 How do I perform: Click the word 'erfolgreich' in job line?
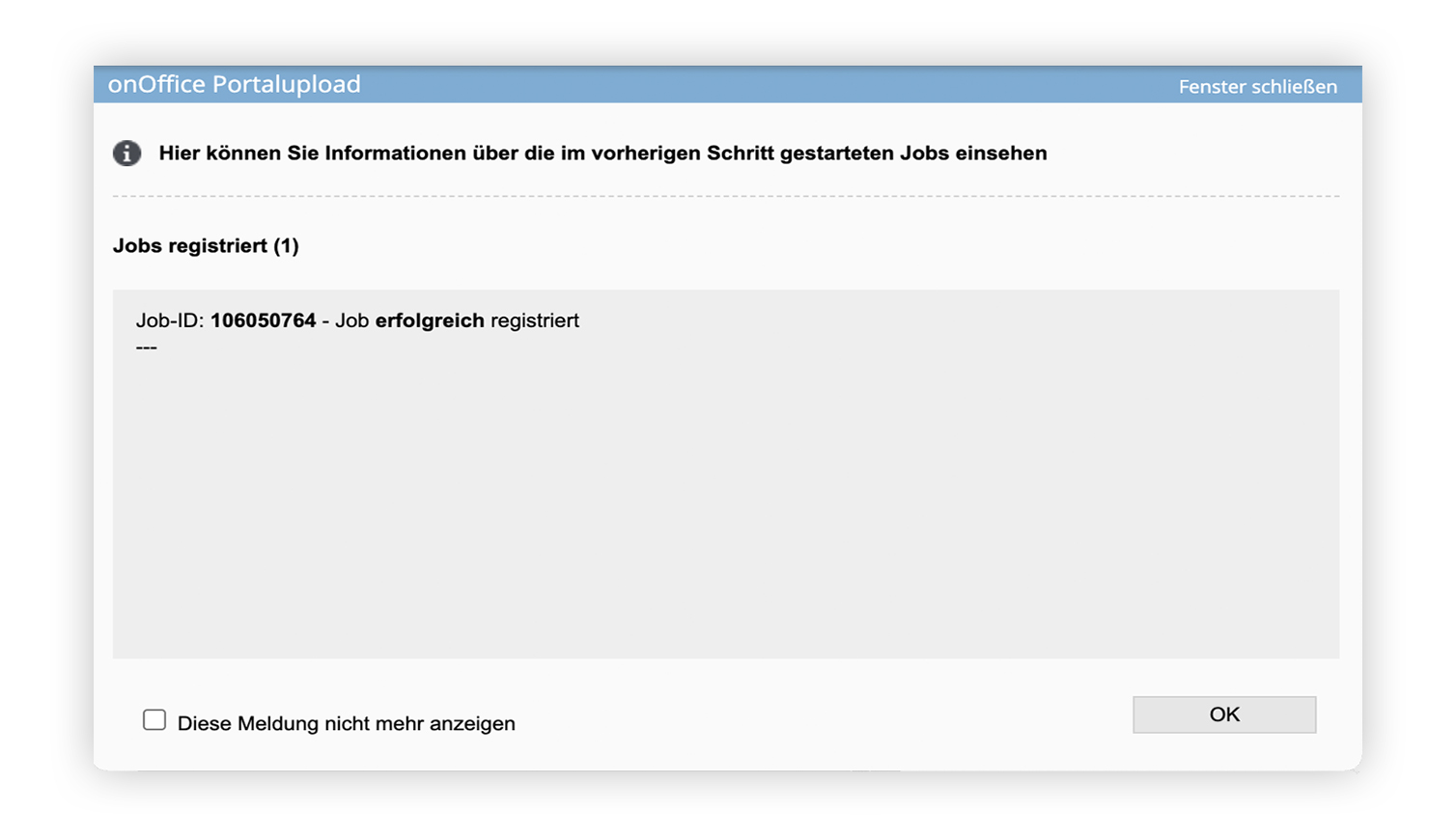point(430,321)
